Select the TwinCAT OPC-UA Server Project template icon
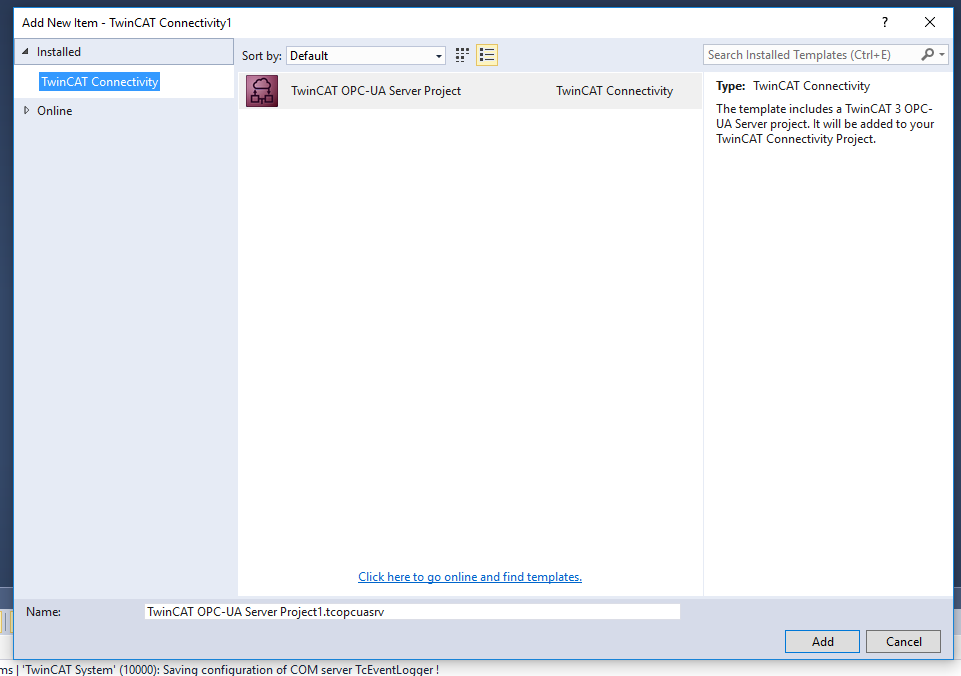961x676 pixels. [x=262, y=91]
